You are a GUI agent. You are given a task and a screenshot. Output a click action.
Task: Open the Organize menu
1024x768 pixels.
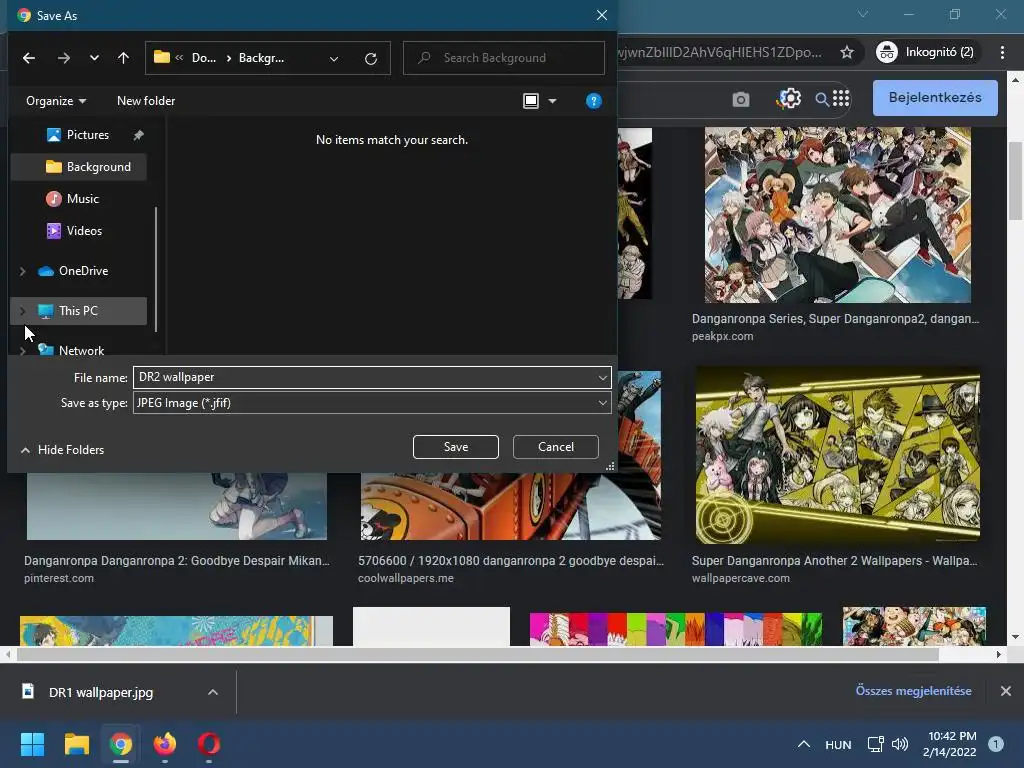click(56, 101)
